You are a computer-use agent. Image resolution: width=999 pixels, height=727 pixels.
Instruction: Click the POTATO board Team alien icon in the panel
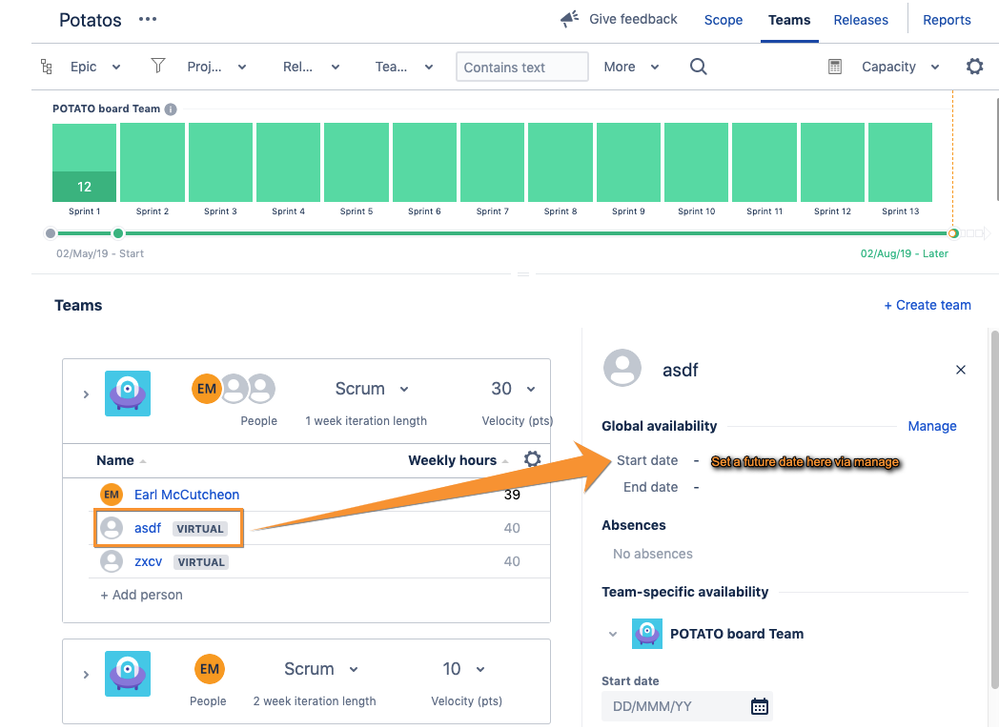pos(647,633)
